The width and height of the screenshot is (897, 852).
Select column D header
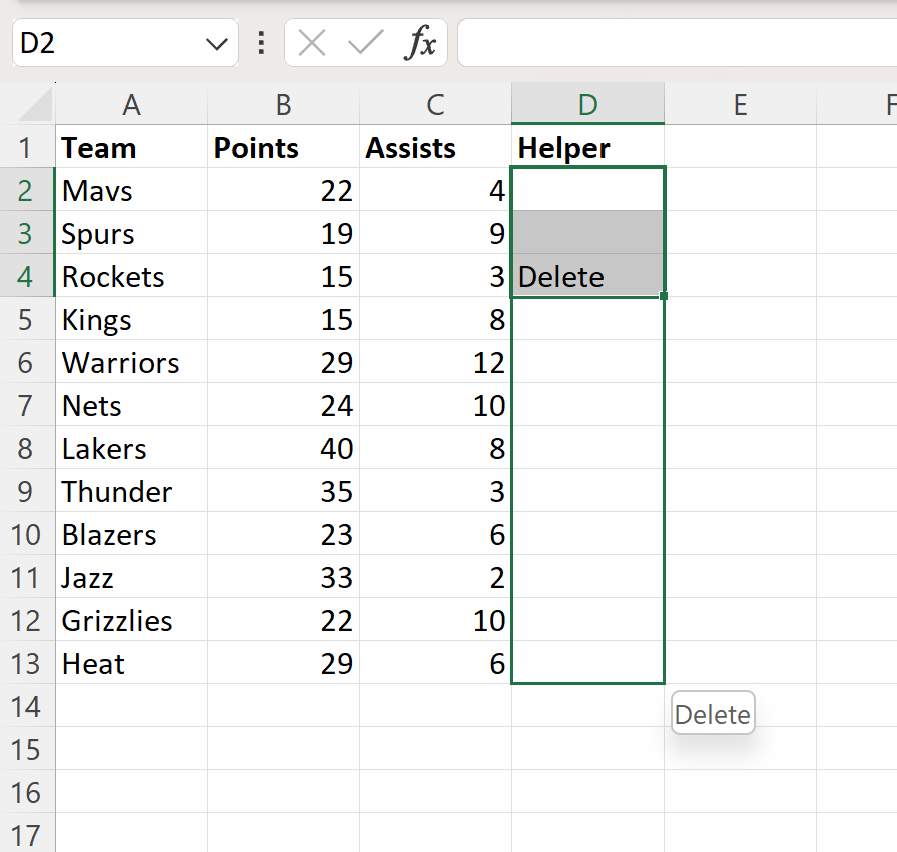[587, 105]
